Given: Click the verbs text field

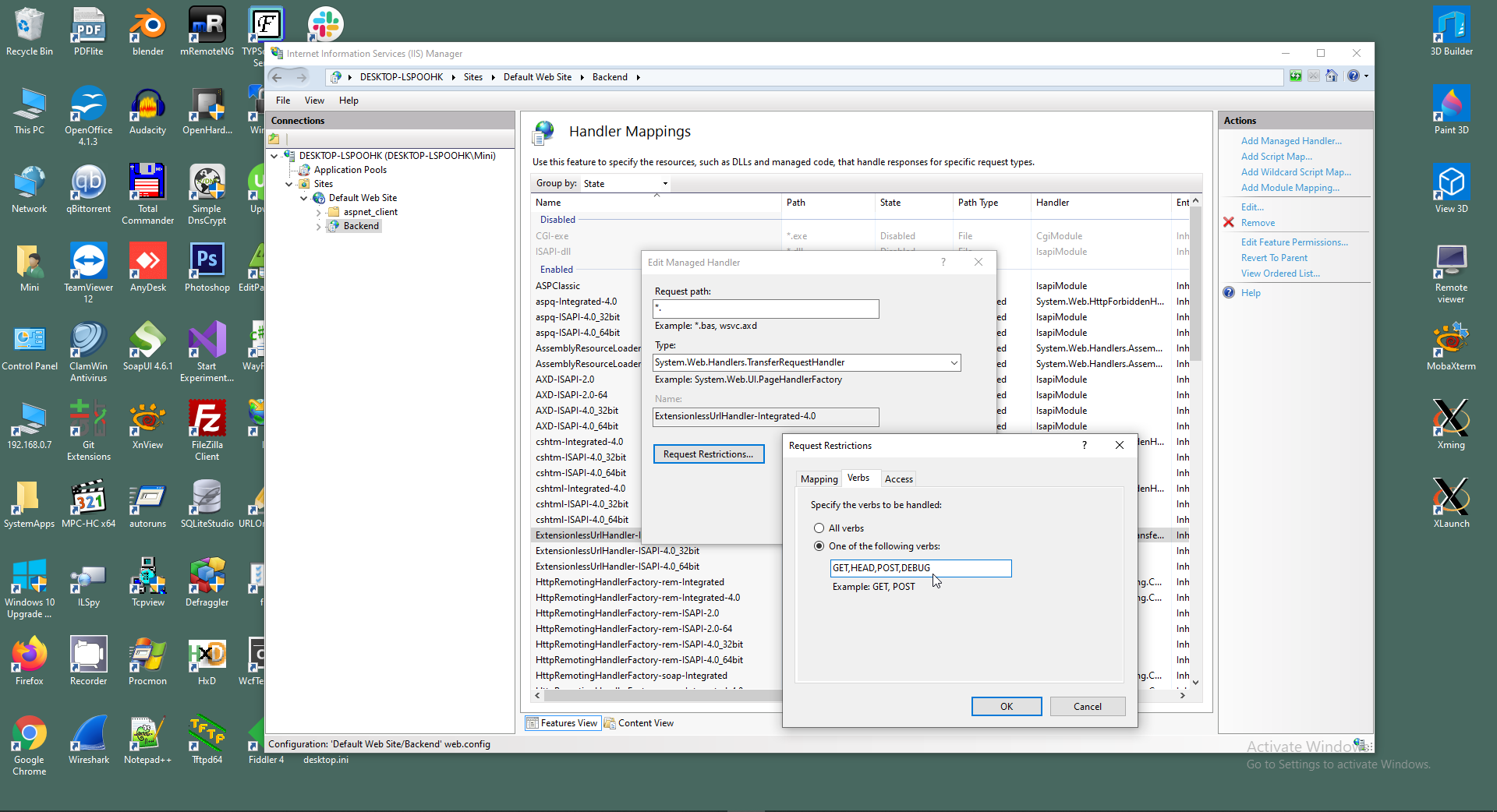Looking at the screenshot, I should [921, 568].
